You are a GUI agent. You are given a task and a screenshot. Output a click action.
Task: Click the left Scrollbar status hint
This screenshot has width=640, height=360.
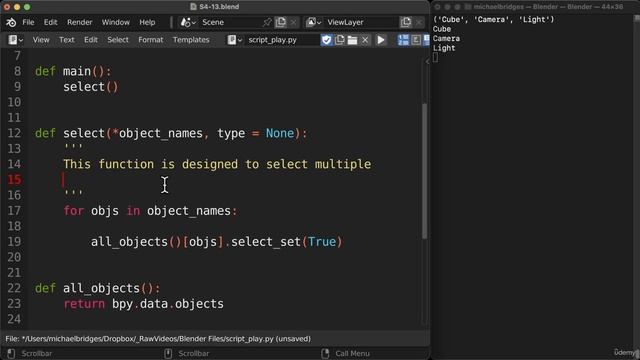coord(37,353)
